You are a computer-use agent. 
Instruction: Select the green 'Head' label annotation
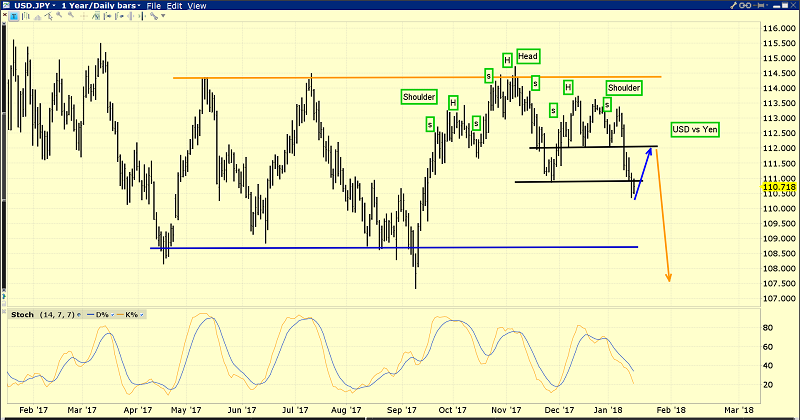pos(529,57)
